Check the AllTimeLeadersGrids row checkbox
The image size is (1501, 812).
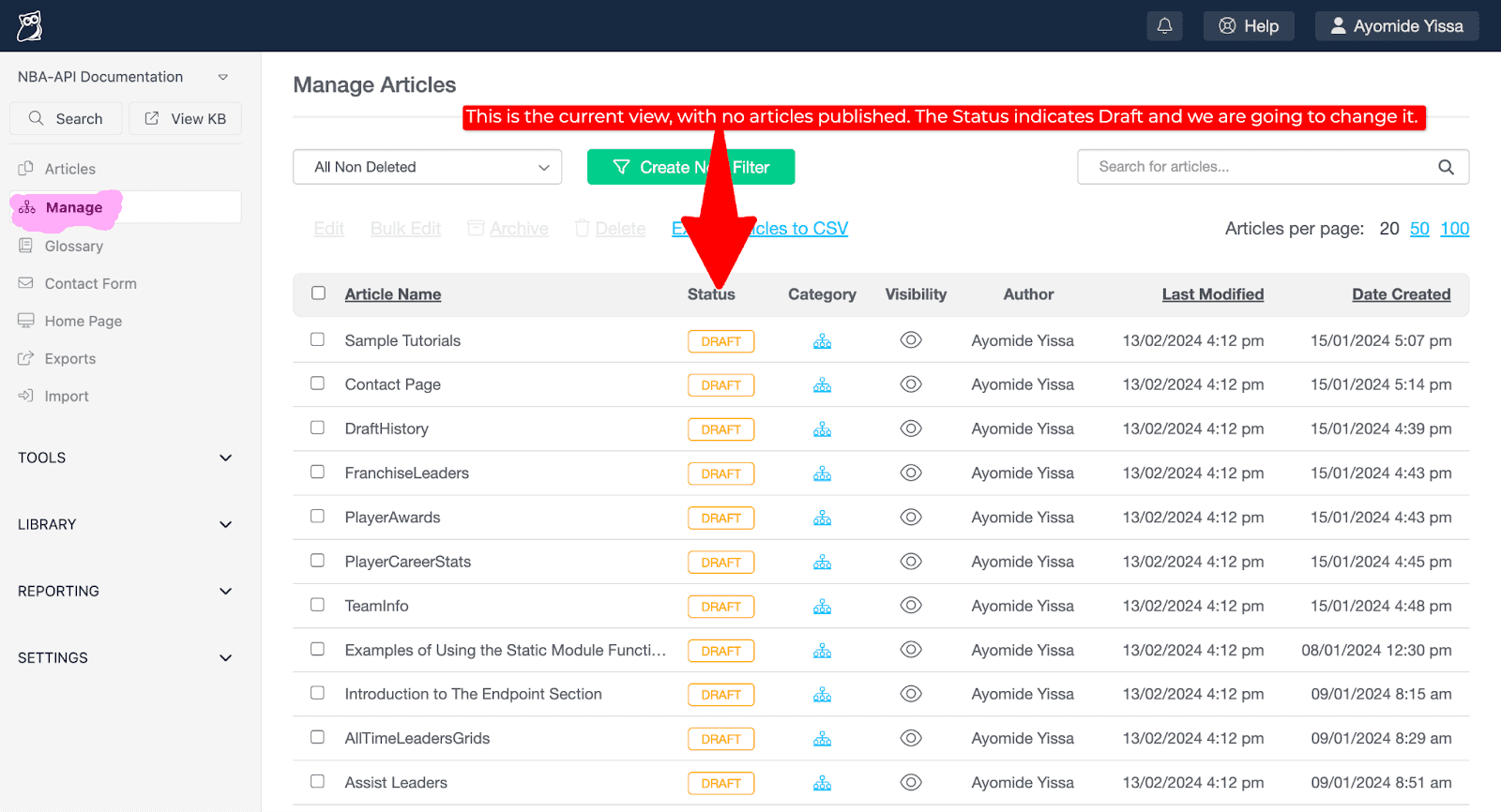(318, 737)
